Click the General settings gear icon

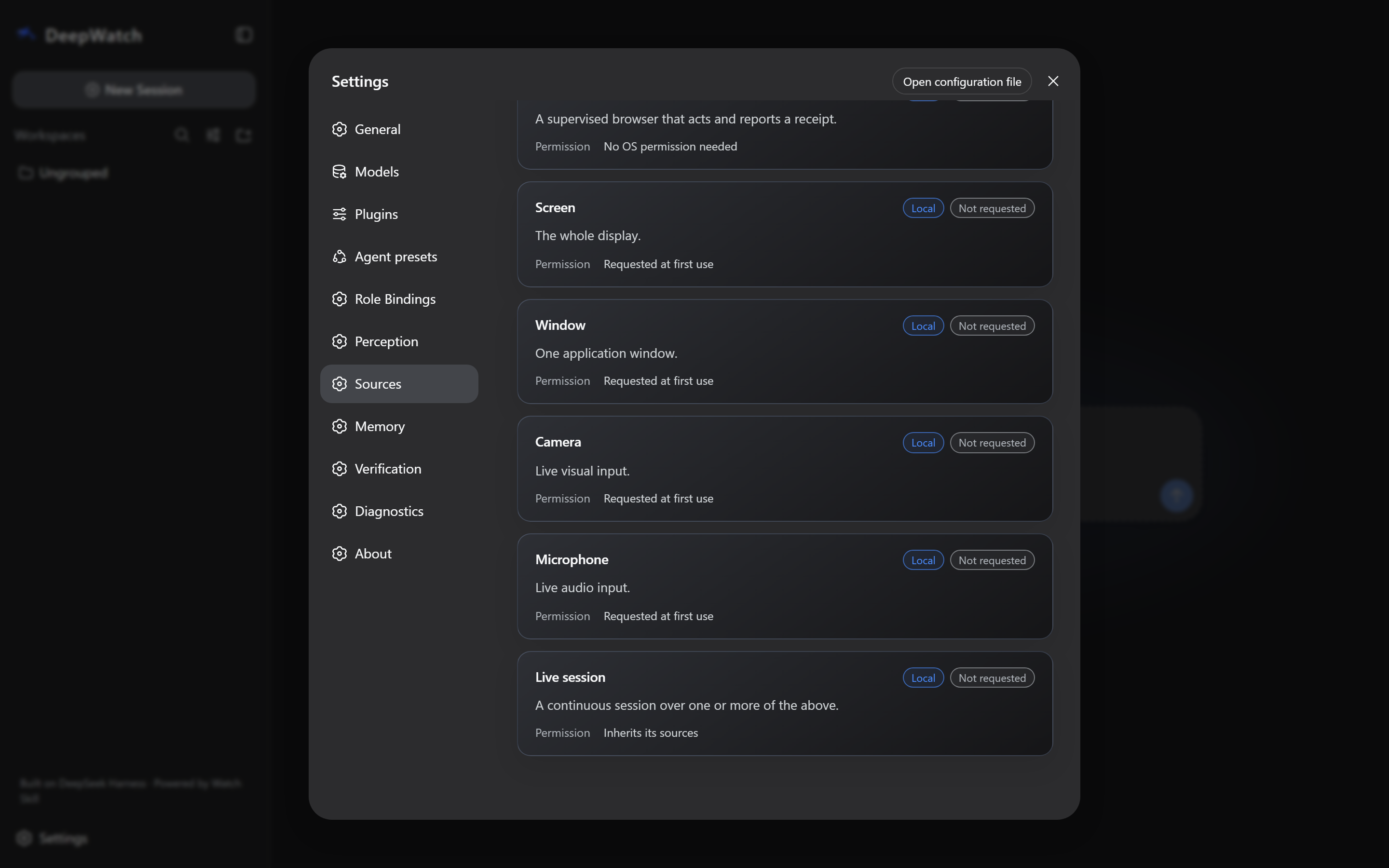point(339,129)
